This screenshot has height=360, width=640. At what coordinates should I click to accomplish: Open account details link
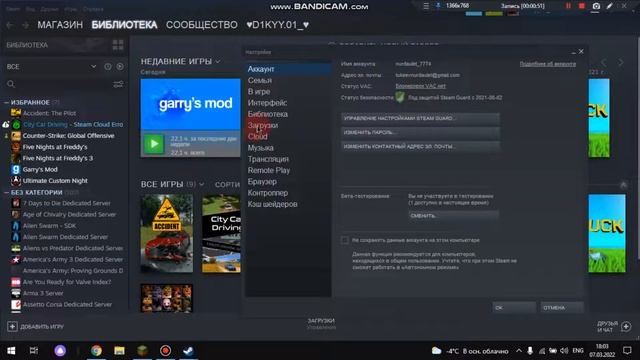click(x=548, y=64)
